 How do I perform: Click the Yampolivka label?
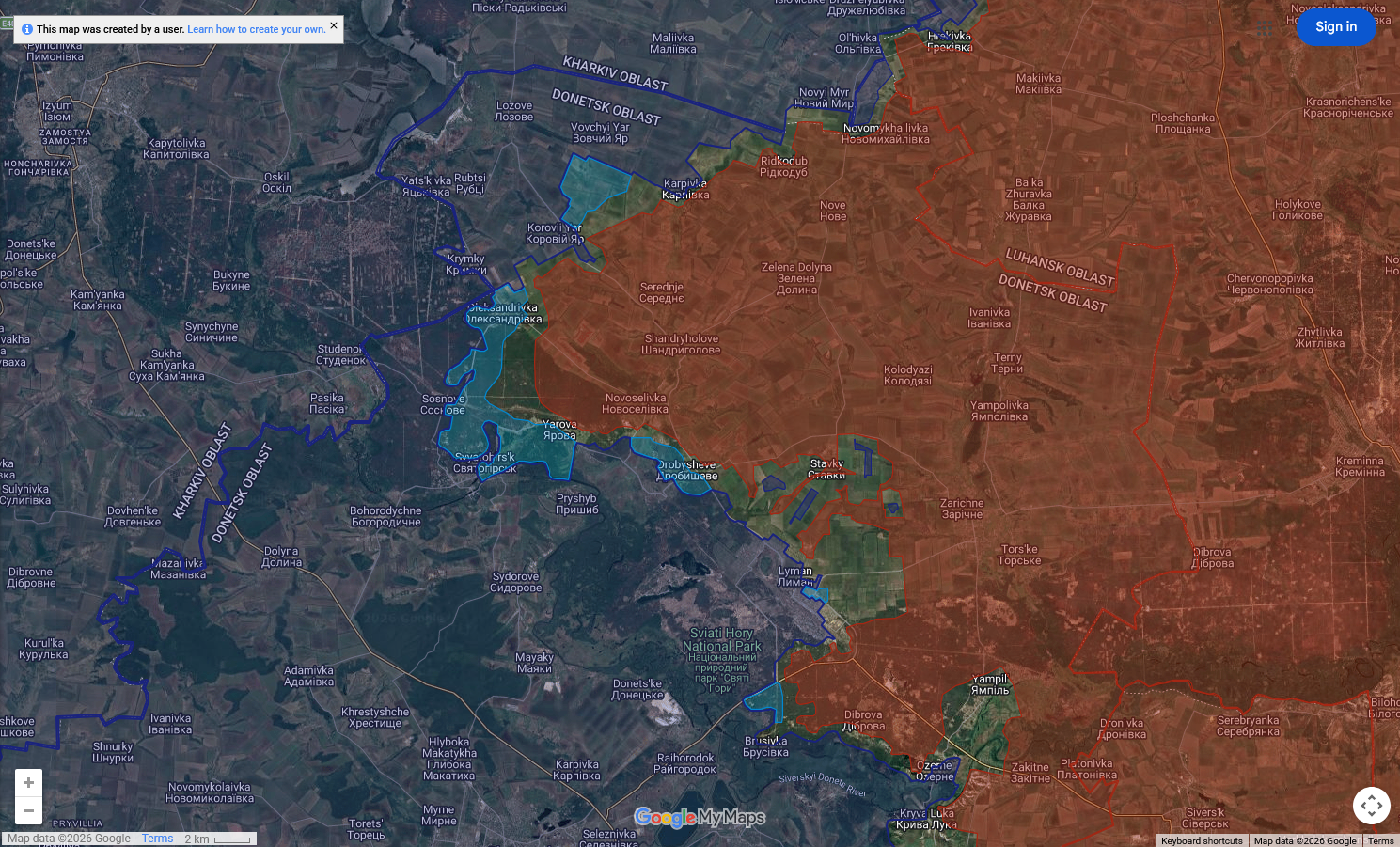(999, 411)
